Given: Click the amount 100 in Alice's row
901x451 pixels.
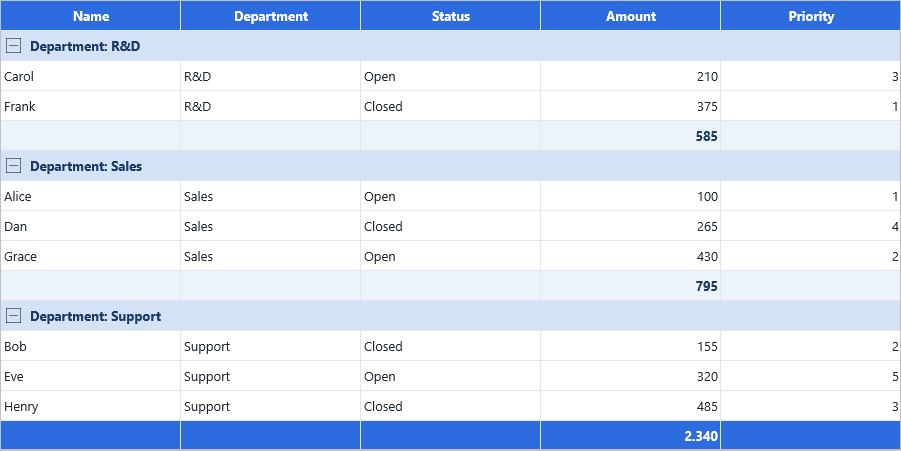Looking at the screenshot, I should (630, 196).
